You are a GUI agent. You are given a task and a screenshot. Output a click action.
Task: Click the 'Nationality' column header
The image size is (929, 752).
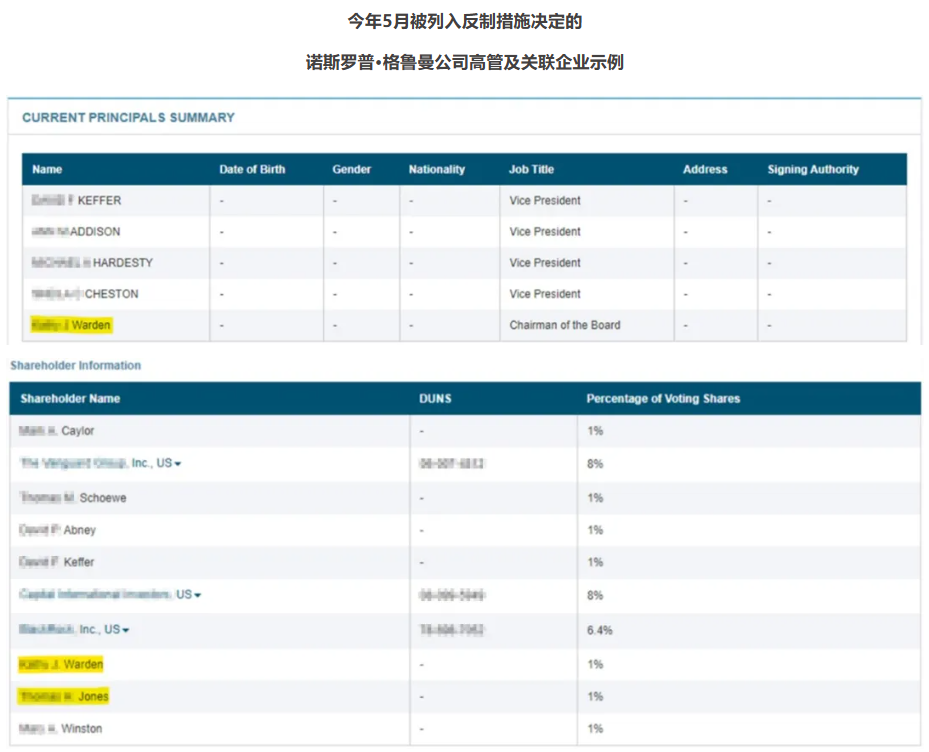(x=437, y=169)
